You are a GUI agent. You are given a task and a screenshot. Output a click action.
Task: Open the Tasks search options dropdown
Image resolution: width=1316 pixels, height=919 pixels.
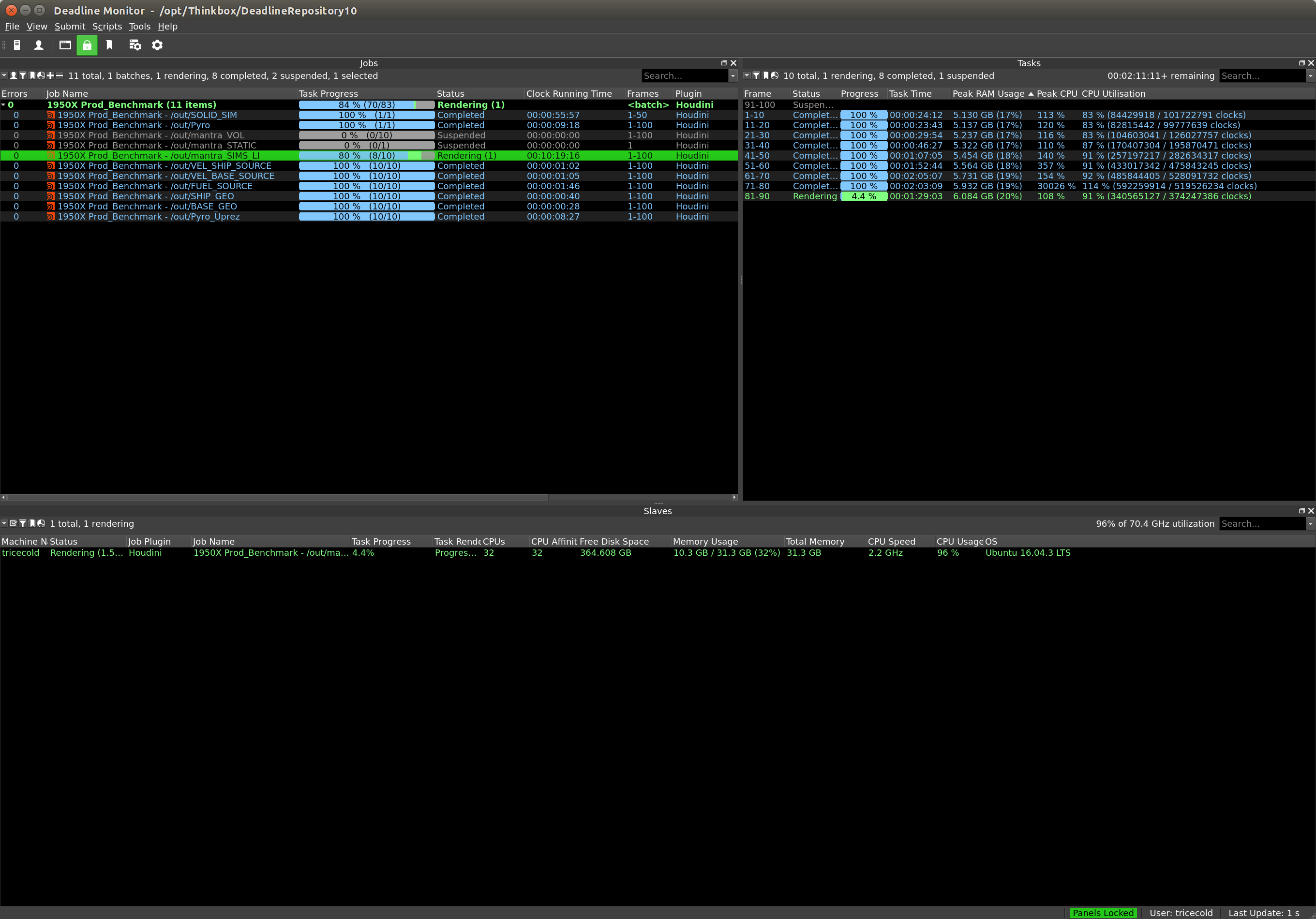[1311, 75]
